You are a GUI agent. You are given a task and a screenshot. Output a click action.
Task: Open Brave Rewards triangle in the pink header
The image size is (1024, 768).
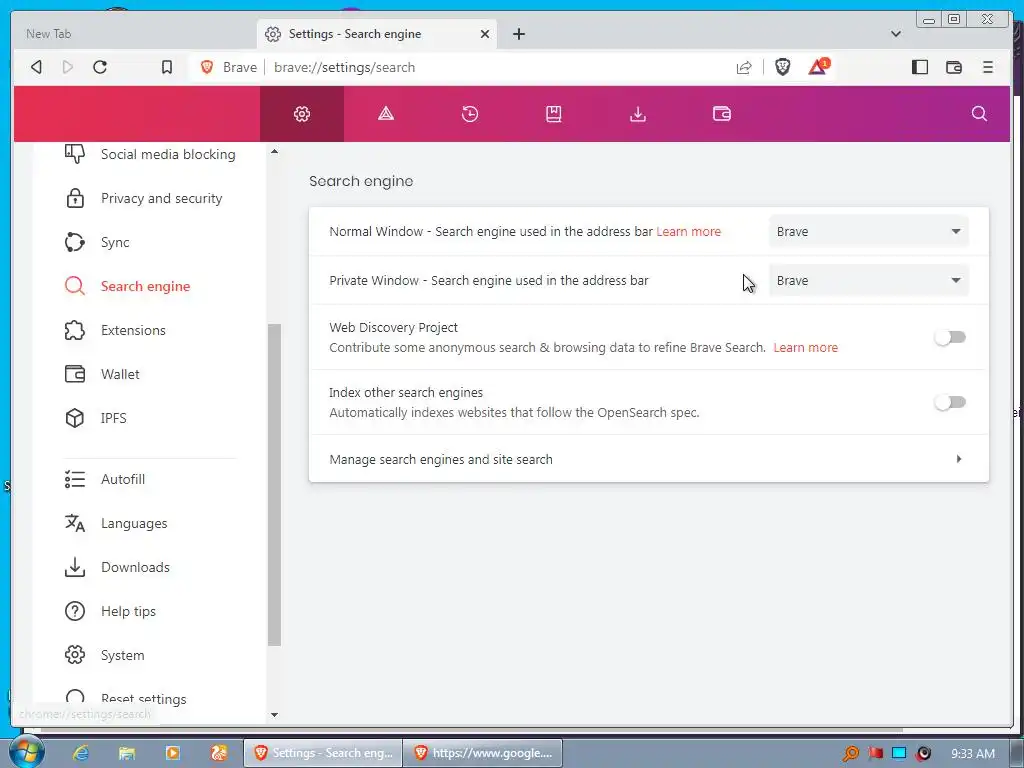[386, 114]
